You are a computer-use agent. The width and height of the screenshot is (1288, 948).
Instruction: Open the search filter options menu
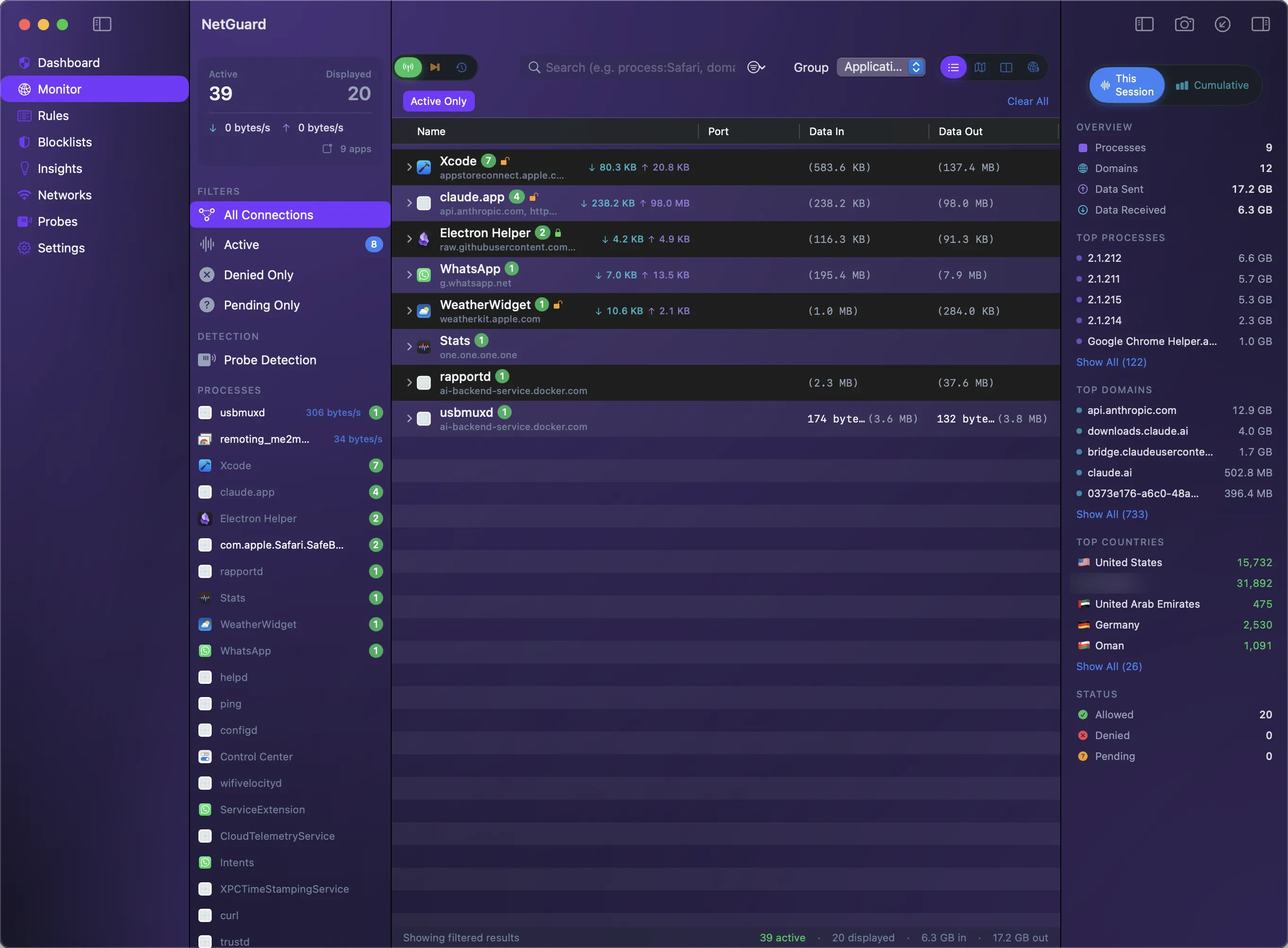pyautogui.click(x=756, y=67)
